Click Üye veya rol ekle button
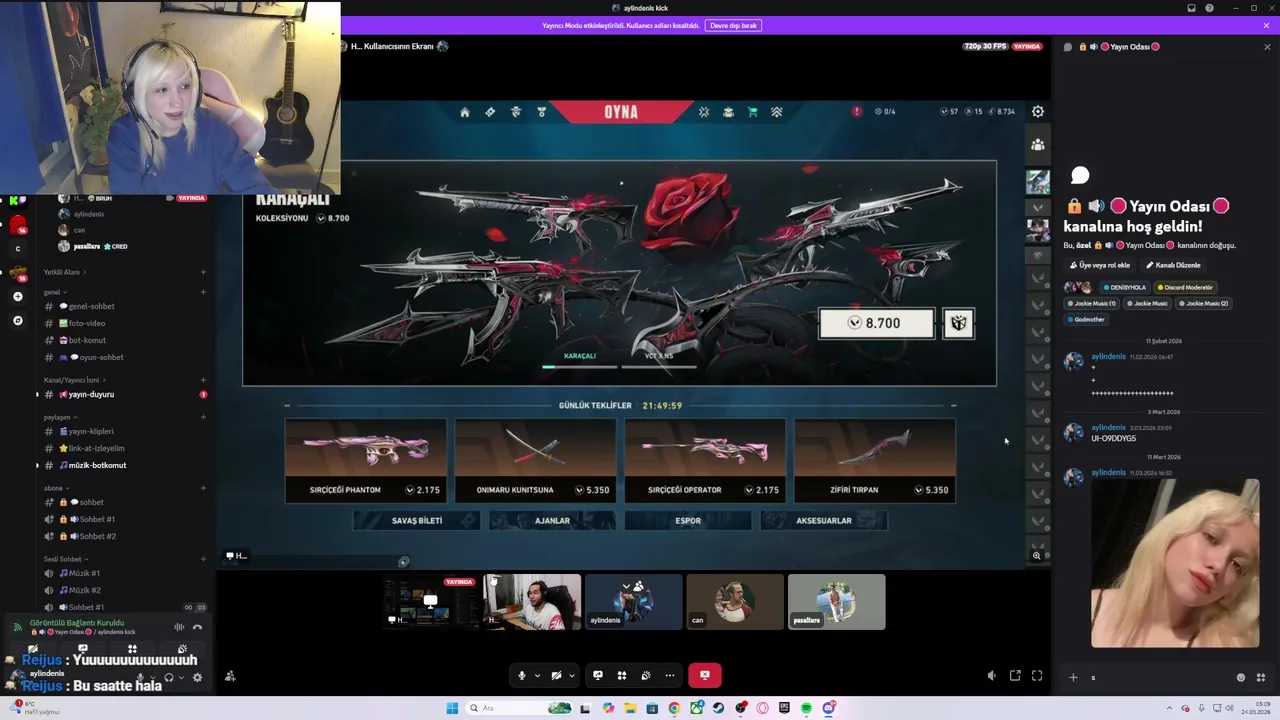 [x=1101, y=265]
